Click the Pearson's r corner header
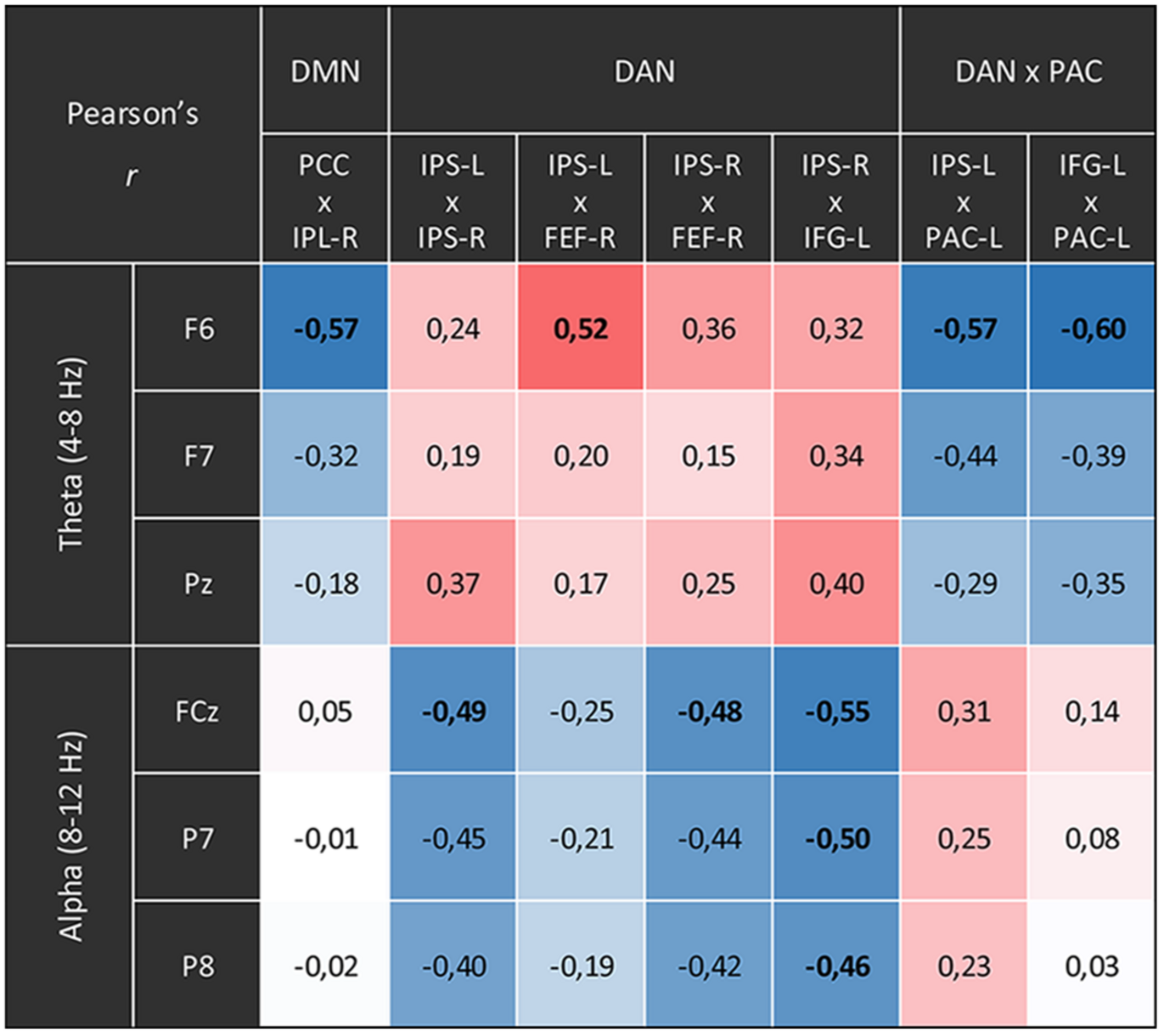This screenshot has height=1036, width=1164. pyautogui.click(x=133, y=137)
